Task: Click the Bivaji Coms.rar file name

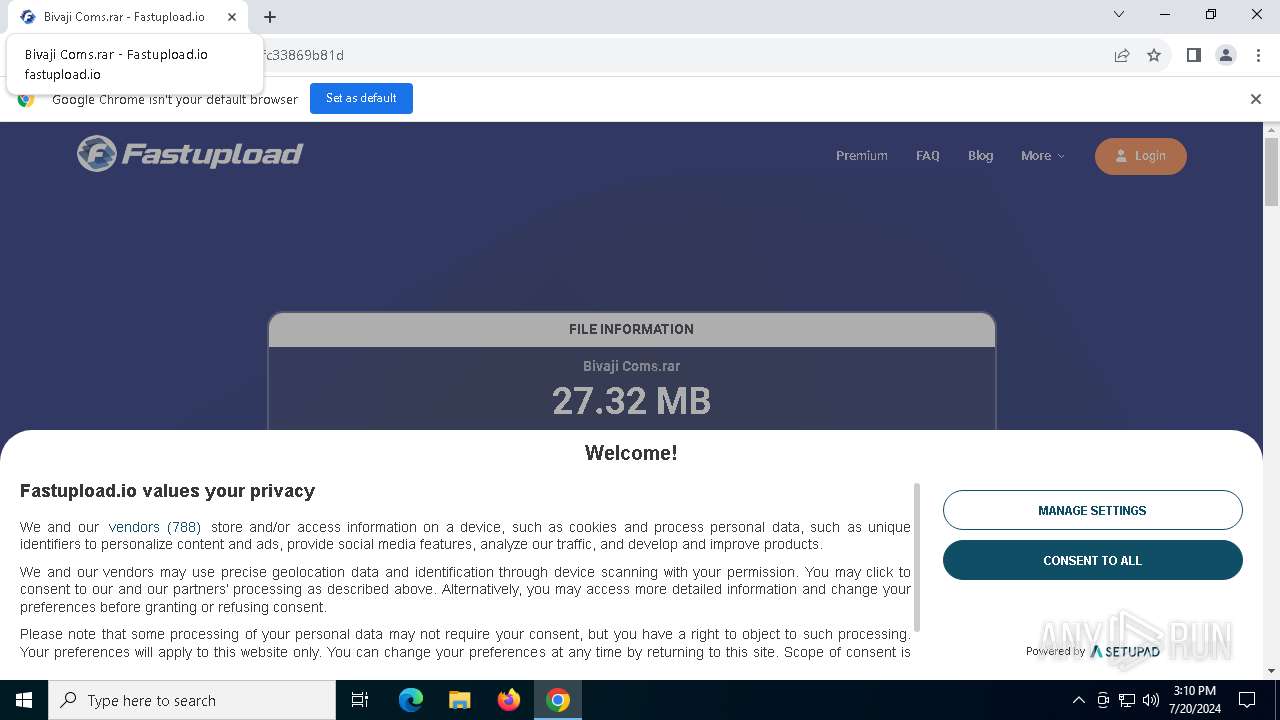Action: point(631,366)
